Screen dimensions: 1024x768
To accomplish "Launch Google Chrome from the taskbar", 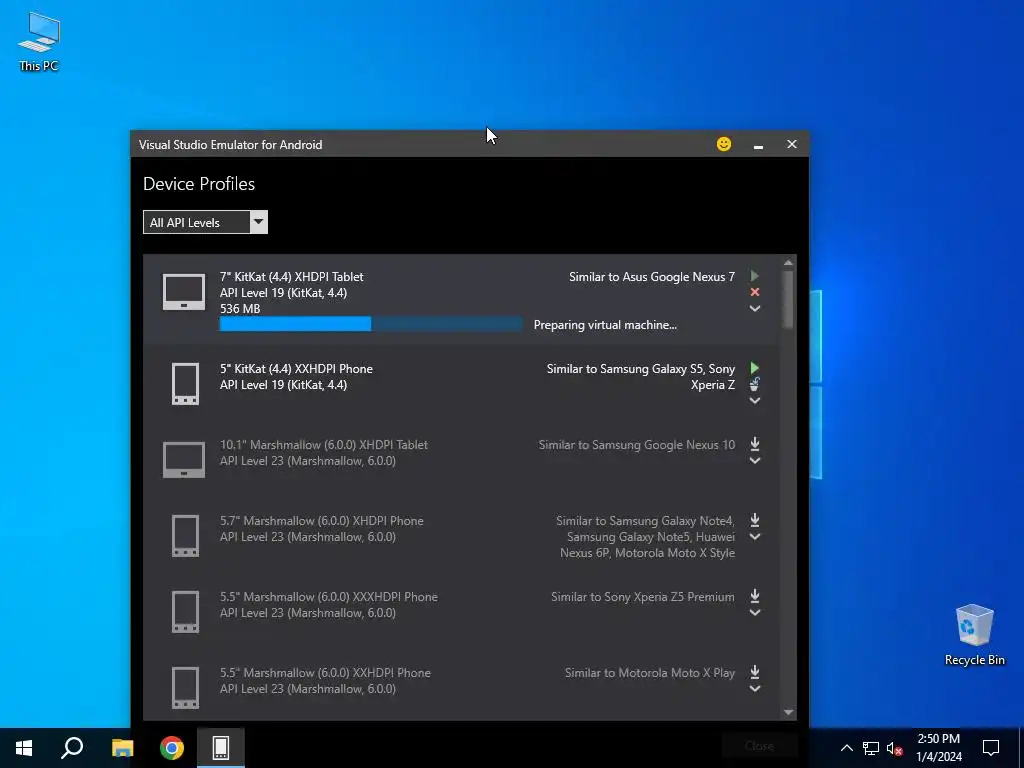I will pos(172,748).
